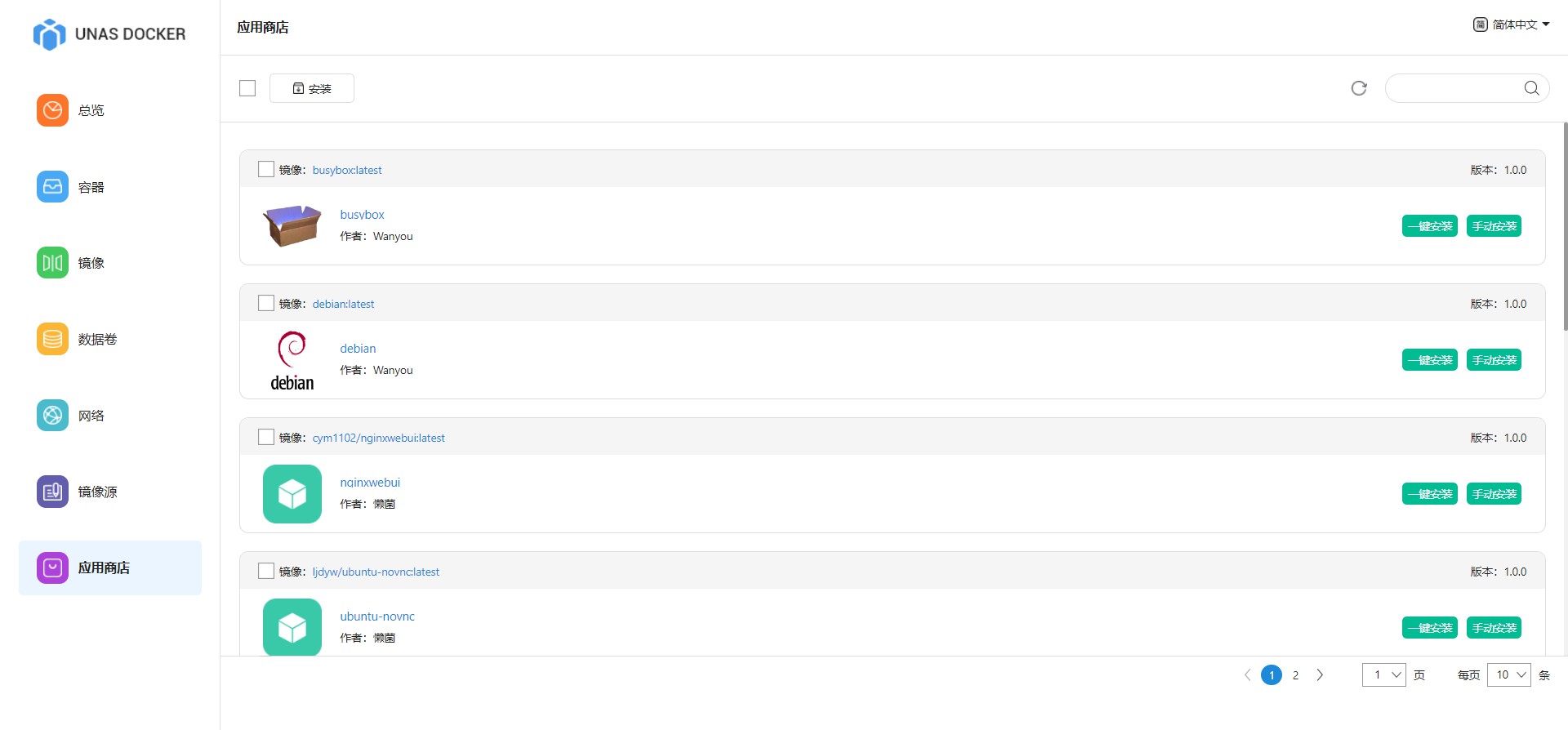
Task: Tick the debian:latest checkbox
Action: pyautogui.click(x=266, y=303)
